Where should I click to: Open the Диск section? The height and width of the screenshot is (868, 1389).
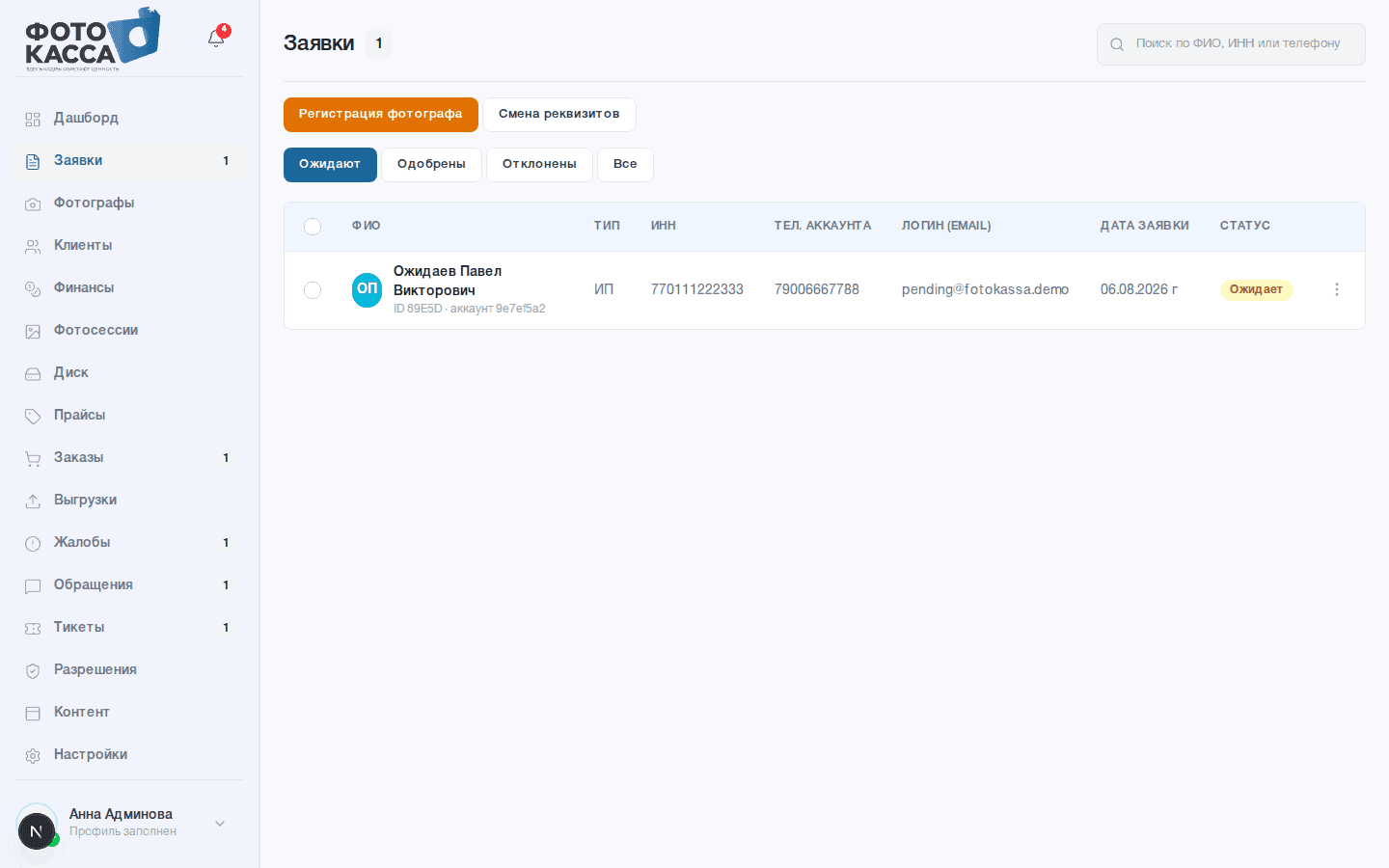(129, 372)
